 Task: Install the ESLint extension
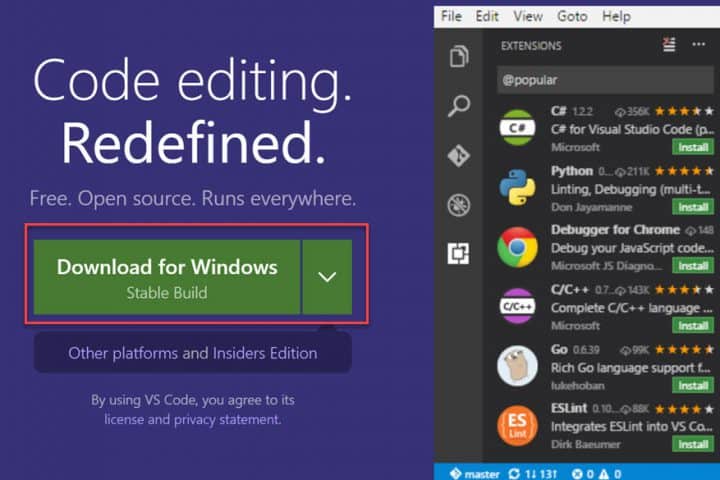coord(692,444)
